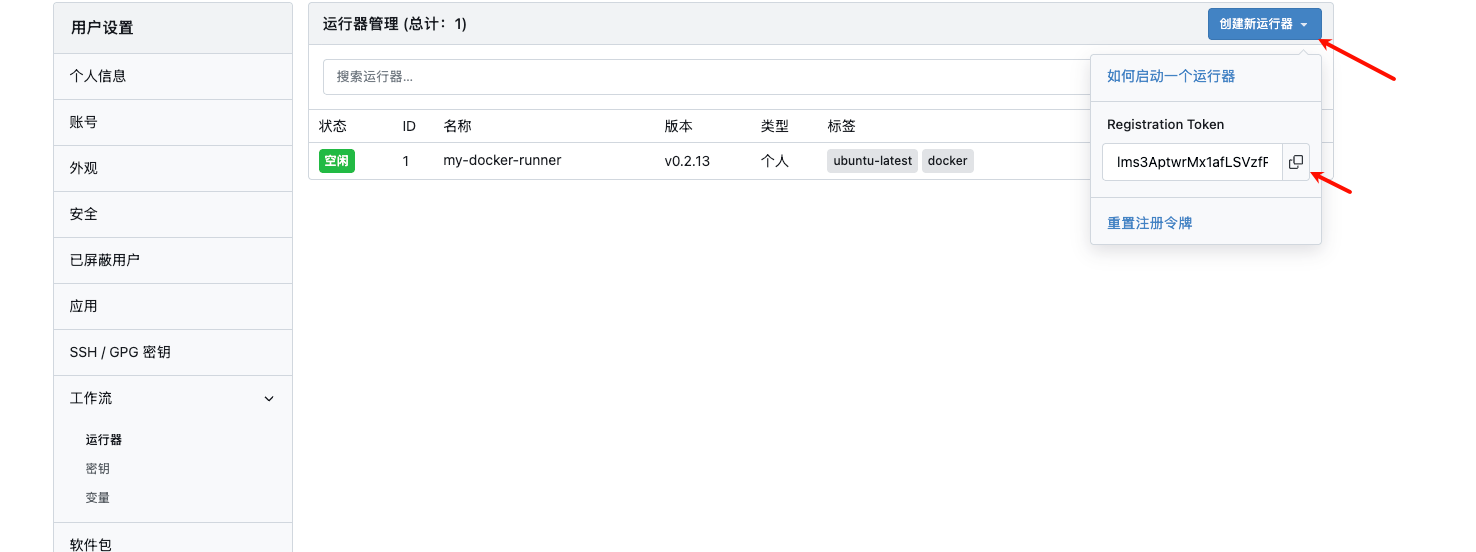
Task: Navigate to 安全 settings
Action: tap(84, 214)
